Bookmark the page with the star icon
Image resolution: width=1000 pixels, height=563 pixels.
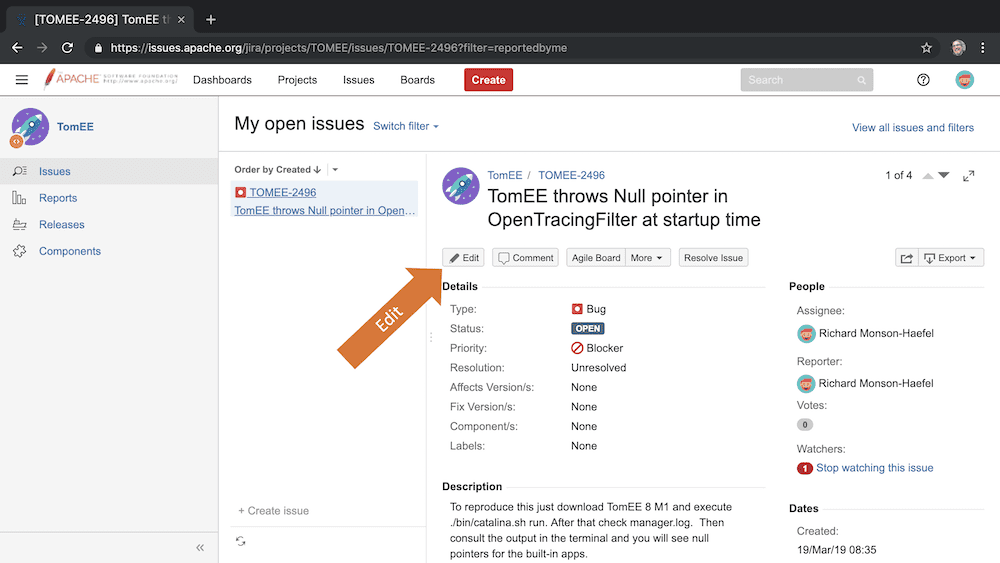pyautogui.click(x=927, y=48)
